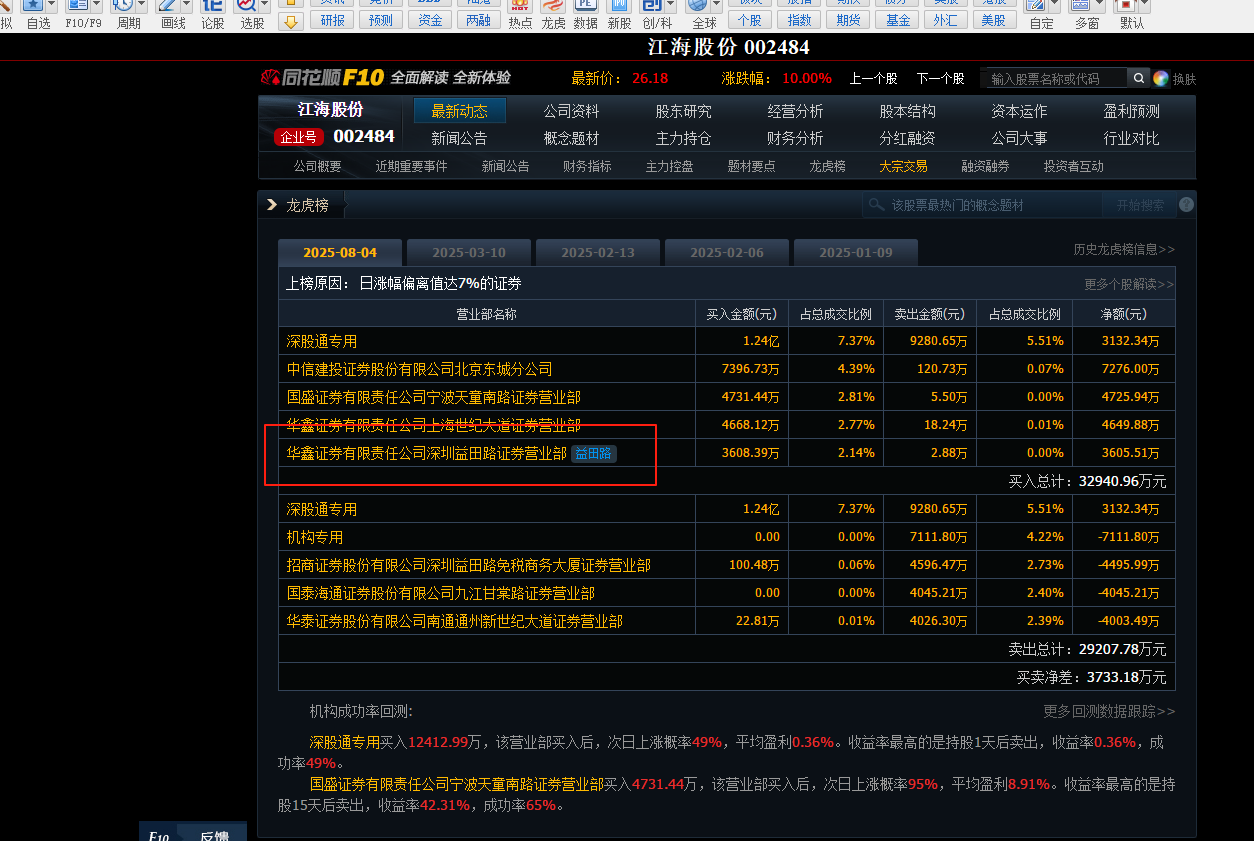1254x841 pixels.
Task: Expand the dropdown arrow next to 选股
Action: 266,5
